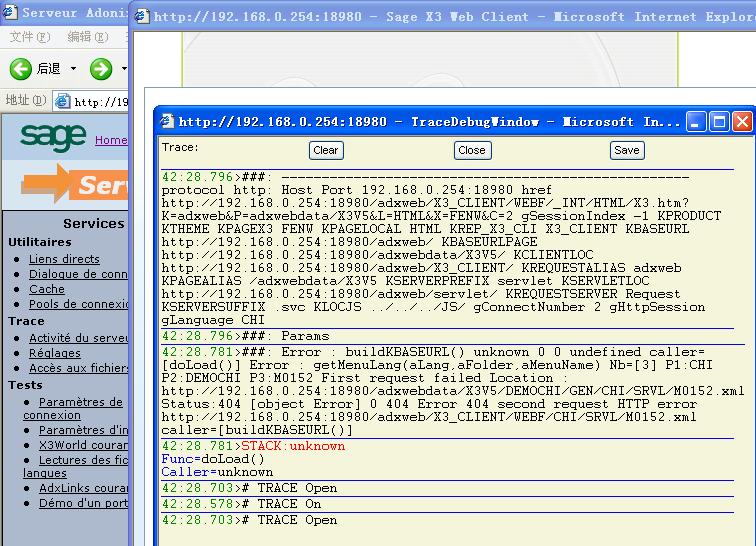Viewport: 756px width, 546px height.
Task: Click the Home link beside Sage logo
Action: coord(111,140)
